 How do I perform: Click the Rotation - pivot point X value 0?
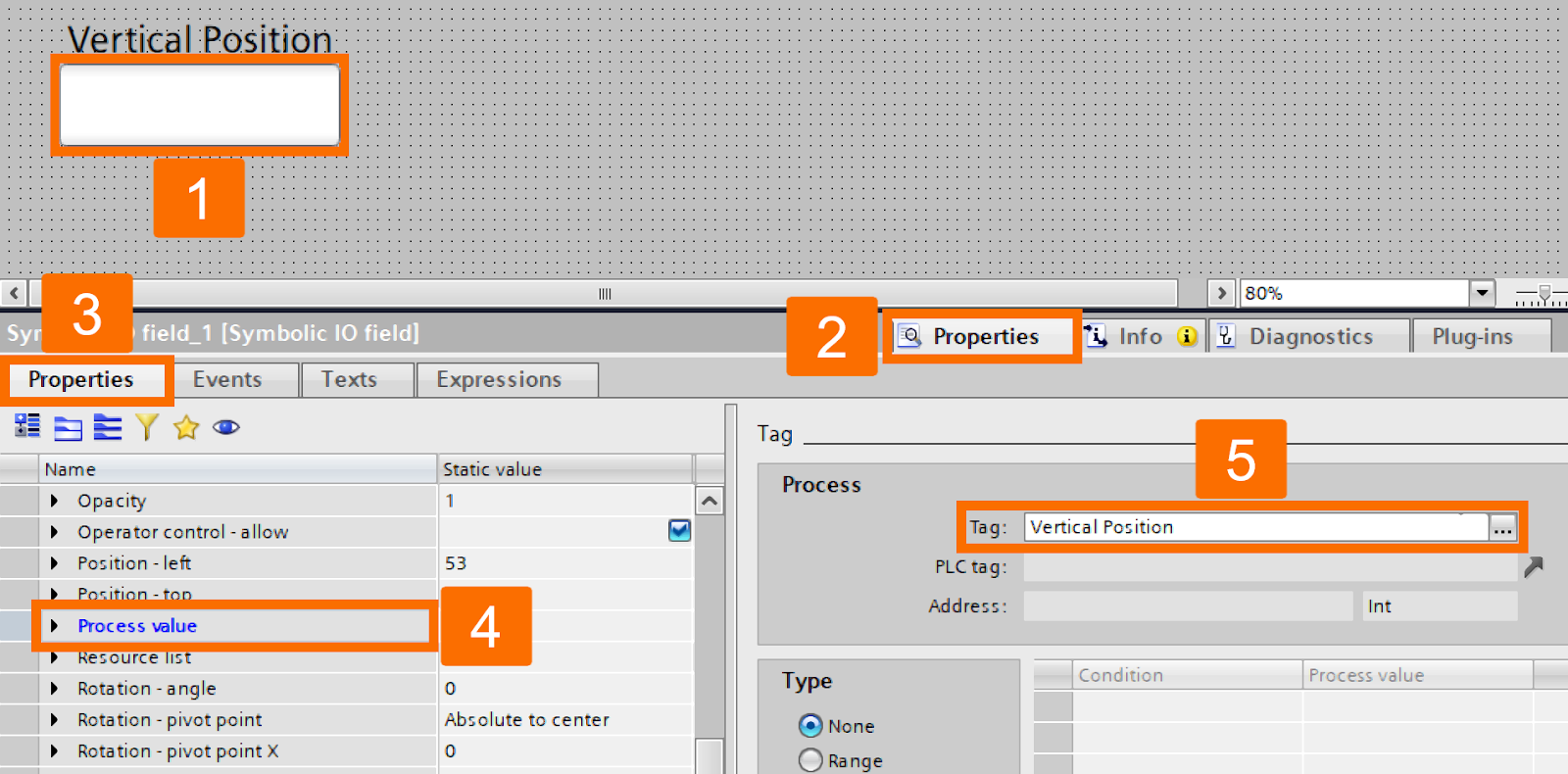point(565,751)
